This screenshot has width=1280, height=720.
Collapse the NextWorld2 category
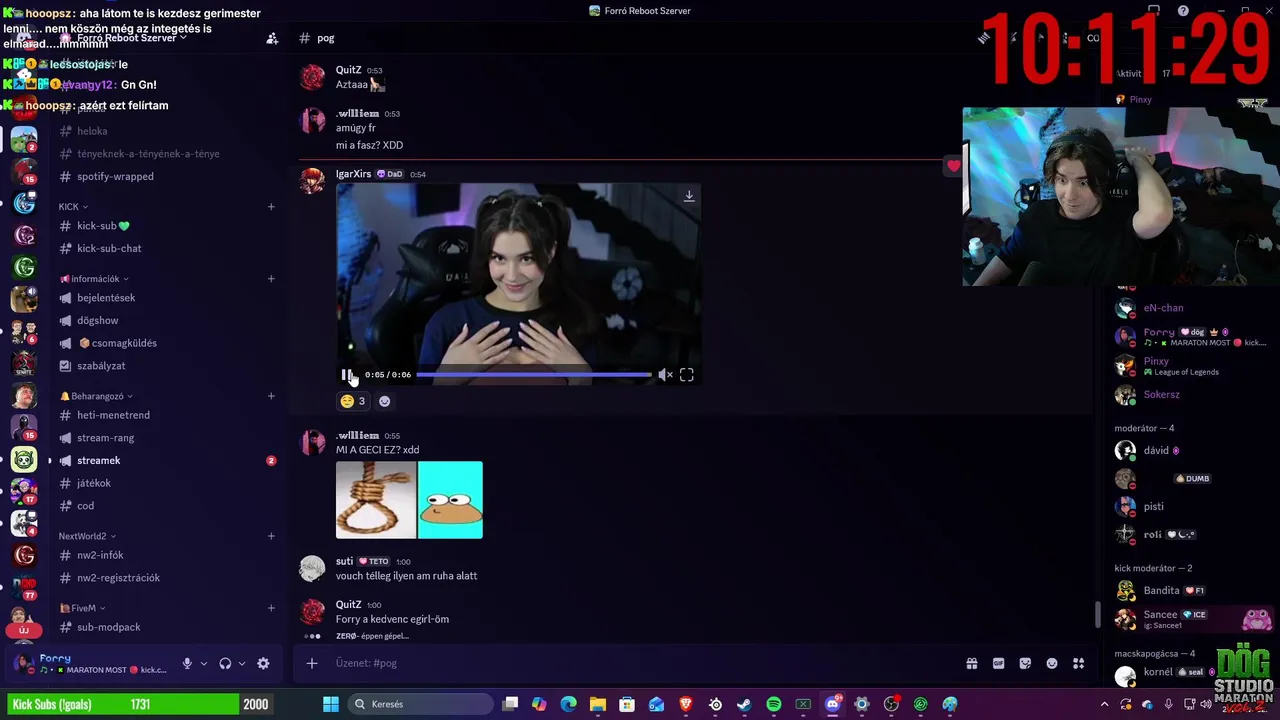coord(87,536)
